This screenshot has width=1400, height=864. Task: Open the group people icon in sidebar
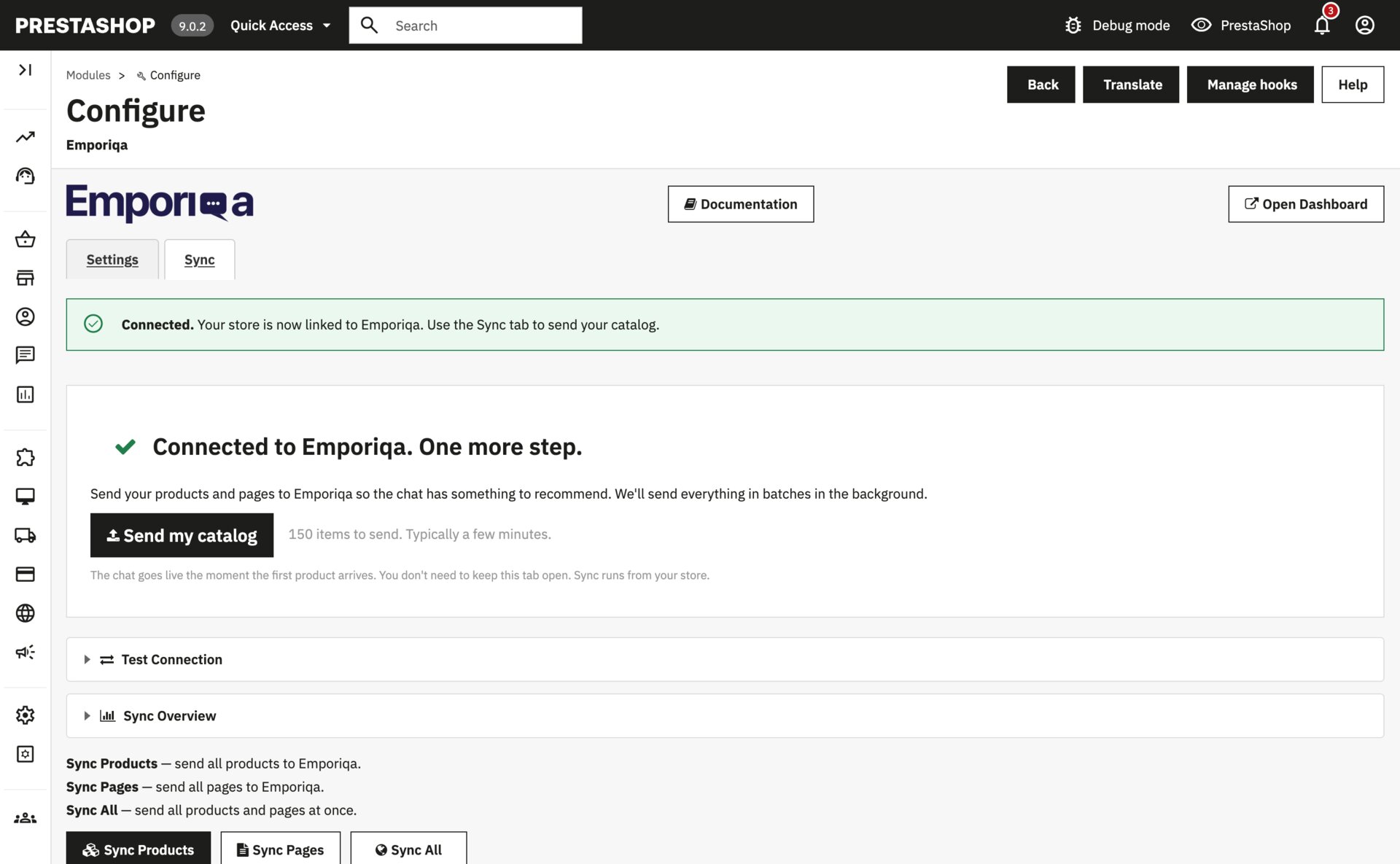25,818
